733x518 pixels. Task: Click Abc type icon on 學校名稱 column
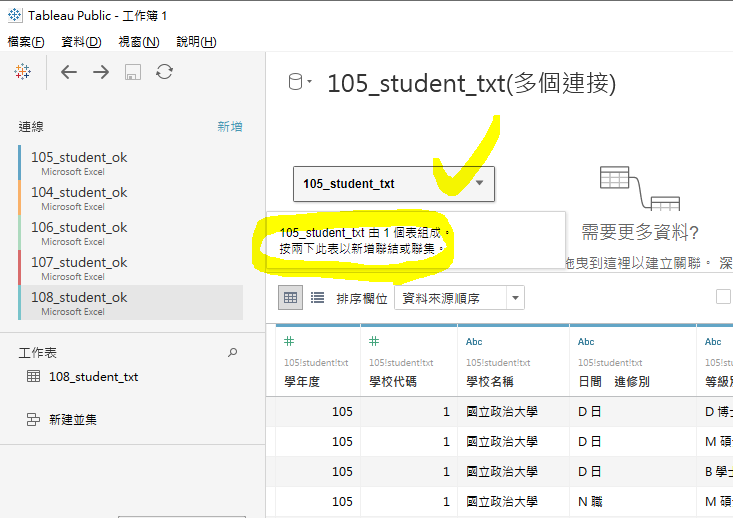coord(474,342)
